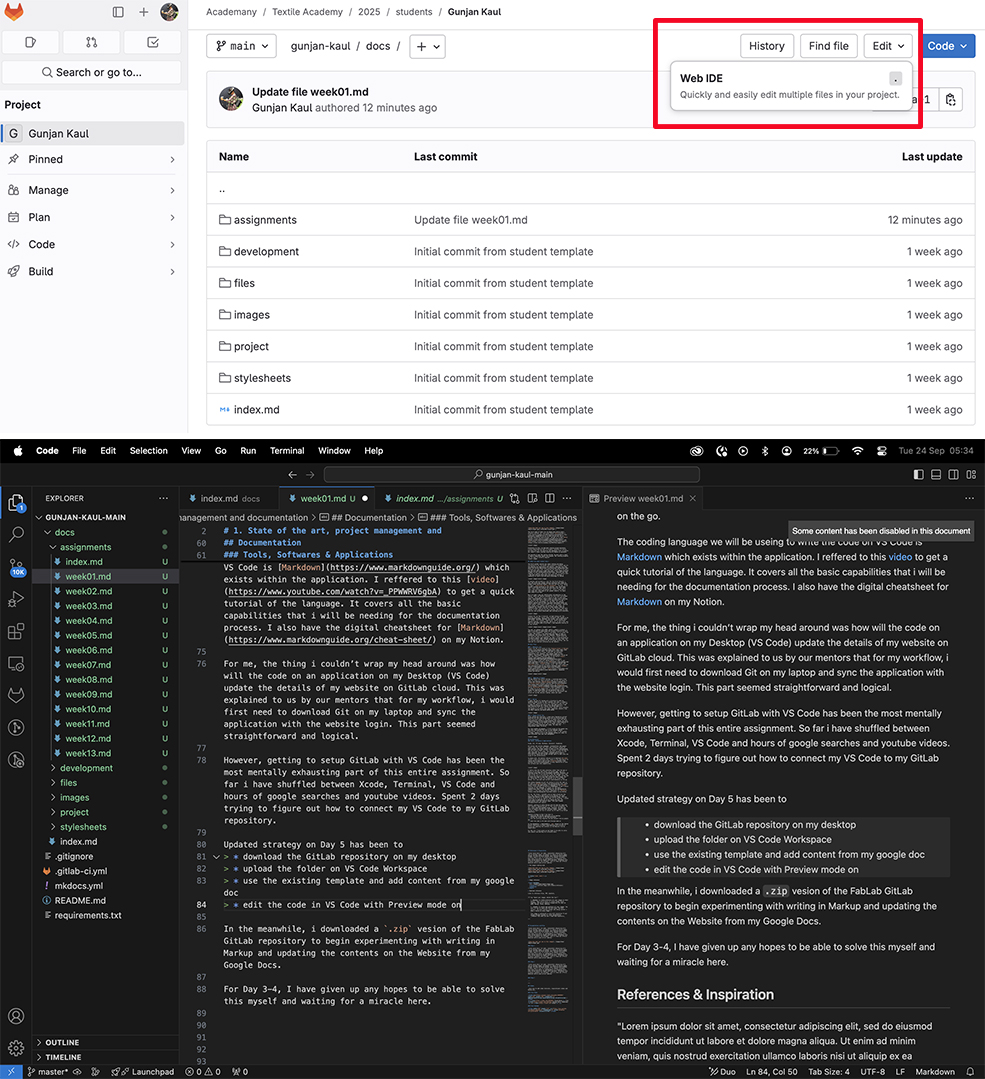Open the Search view in VS Code activity bar
The image size is (985, 1079).
pyautogui.click(x=17, y=534)
